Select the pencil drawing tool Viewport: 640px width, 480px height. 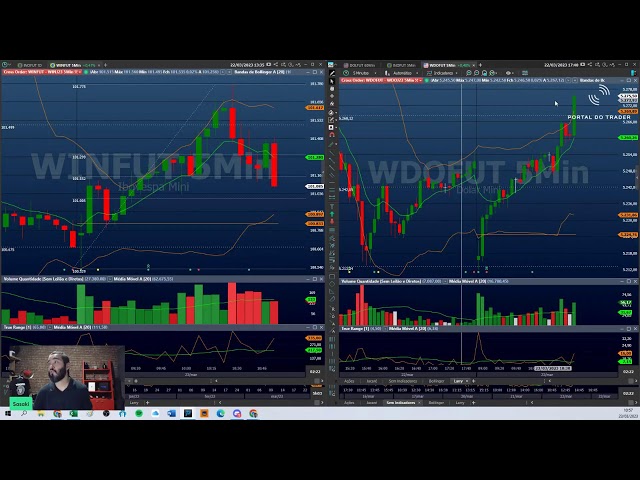[x=332, y=73]
